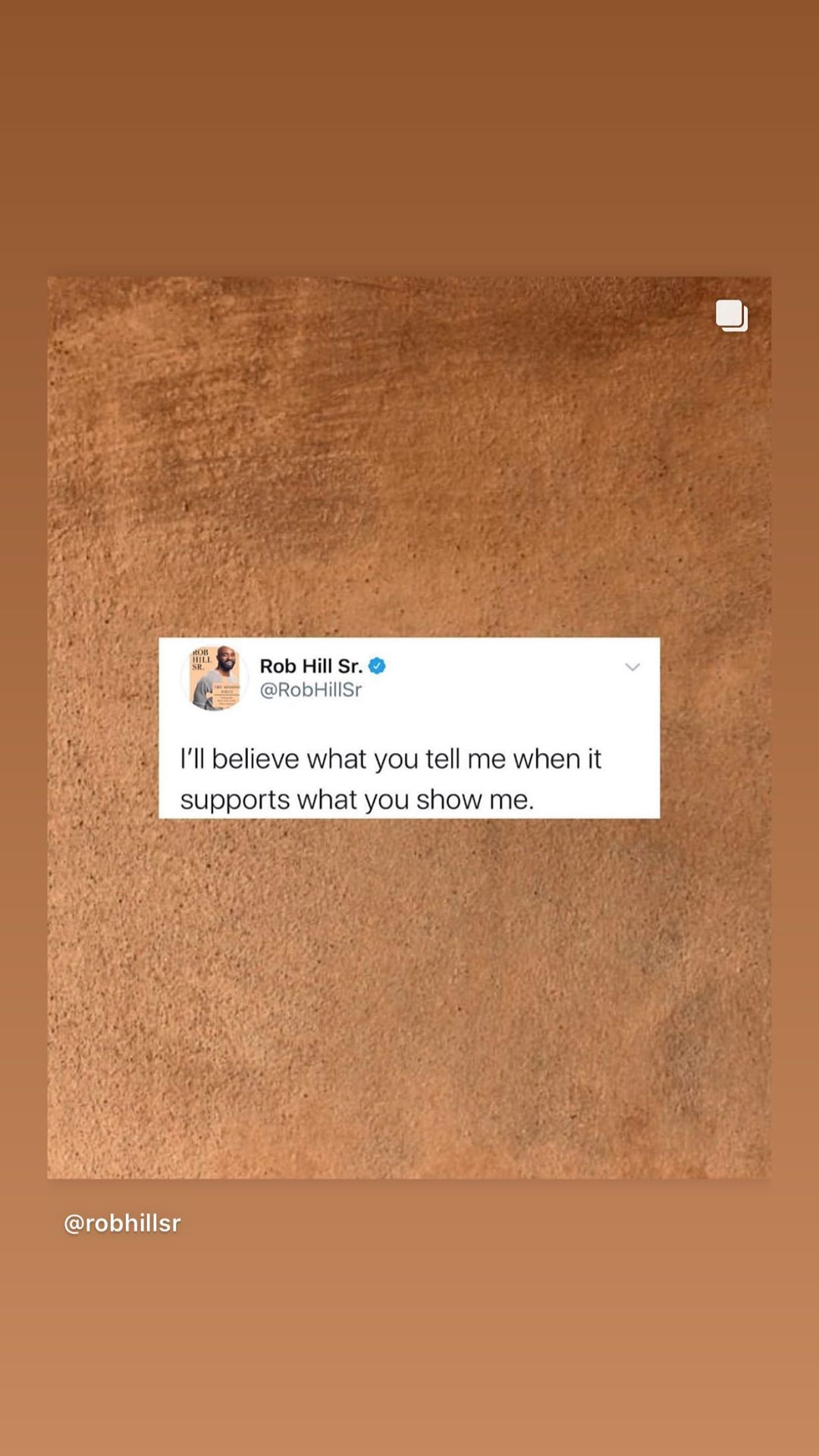Screen dimensions: 819x1456
Task: Tap the @robhillsr mention below the post
Action: click(x=122, y=1223)
